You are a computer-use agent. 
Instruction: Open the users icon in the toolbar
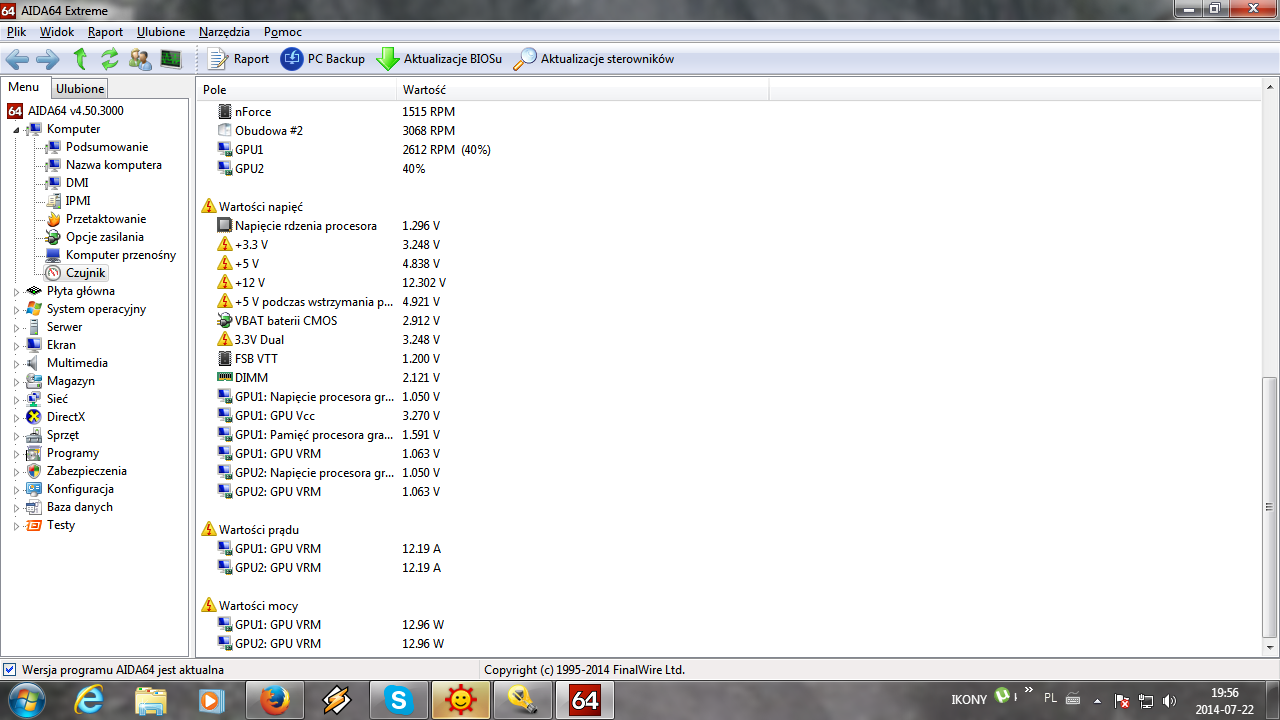click(140, 59)
